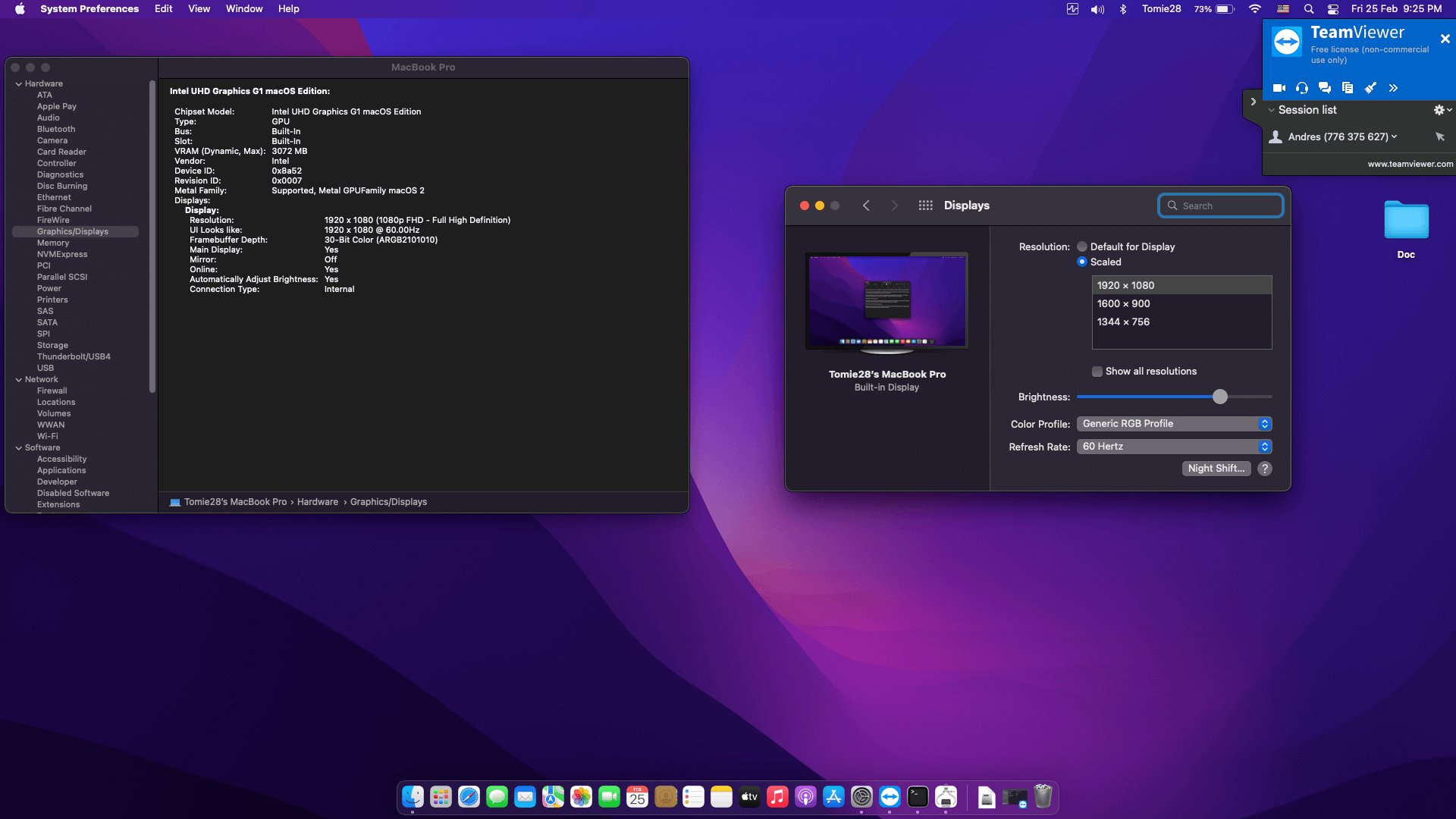Viewport: 1456px width, 819px height.
Task: Open Podcasts from the Dock
Action: coord(805,797)
